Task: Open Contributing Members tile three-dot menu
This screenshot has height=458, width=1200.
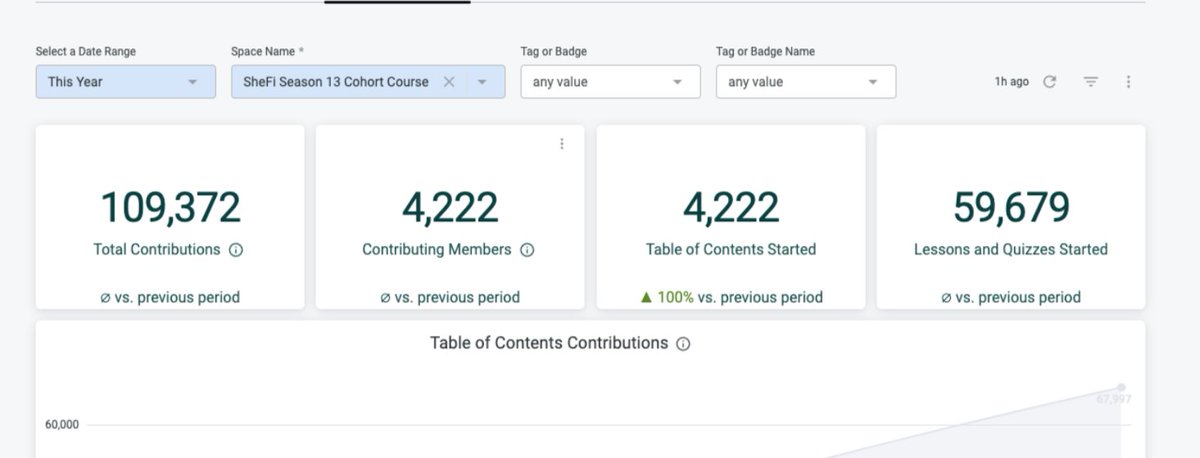Action: [x=562, y=144]
